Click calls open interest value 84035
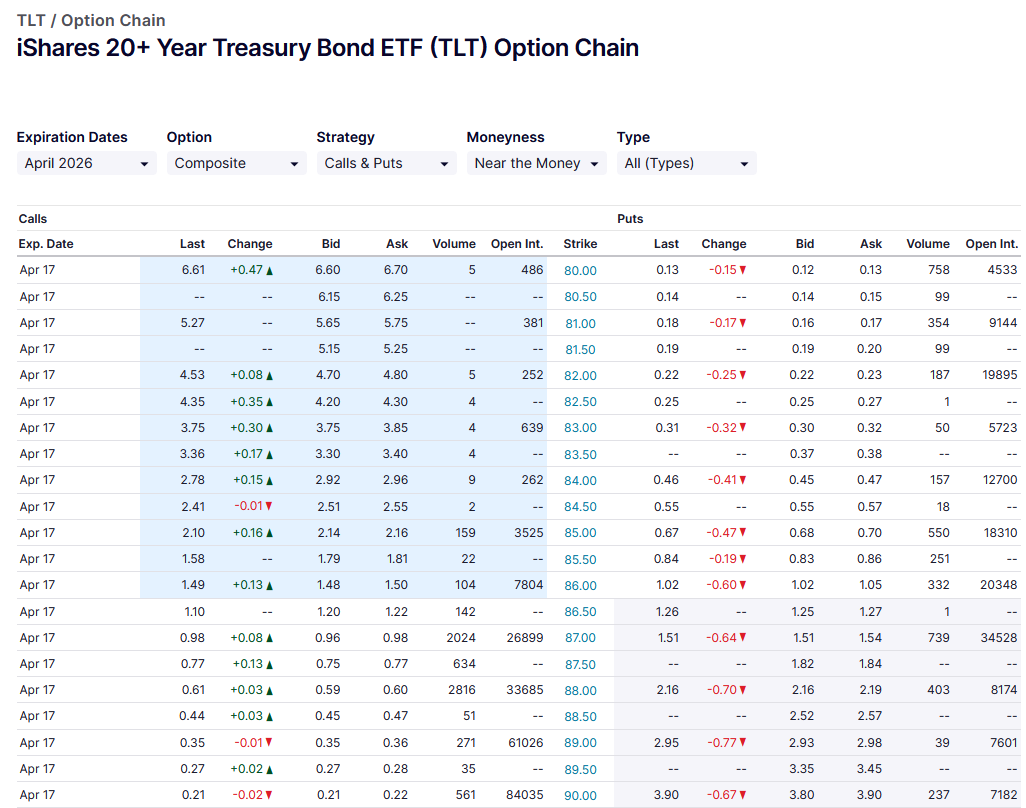Image resolution: width=1026 pixels, height=808 pixels. pyautogui.click(x=525, y=794)
